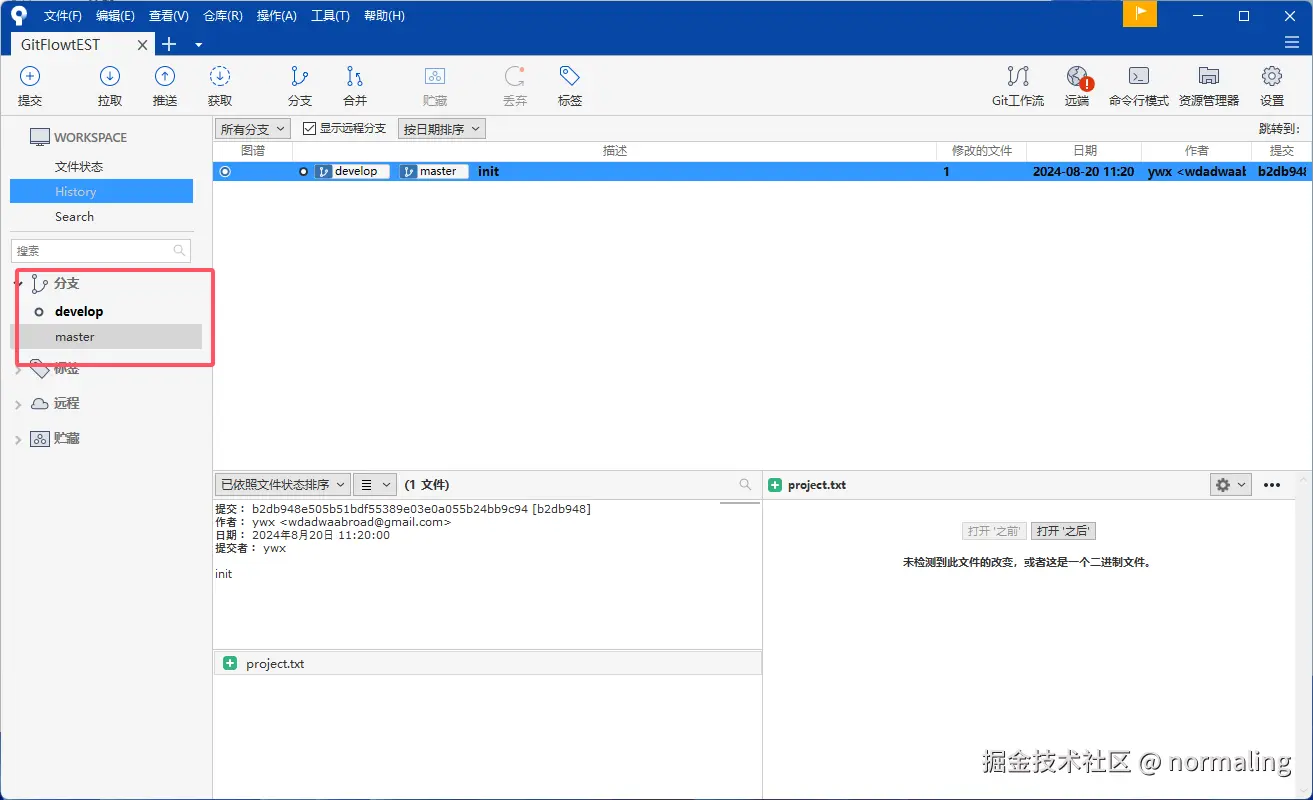Click the open before (打开'之前') button
Screen dimensions: 1313x800
994,531
